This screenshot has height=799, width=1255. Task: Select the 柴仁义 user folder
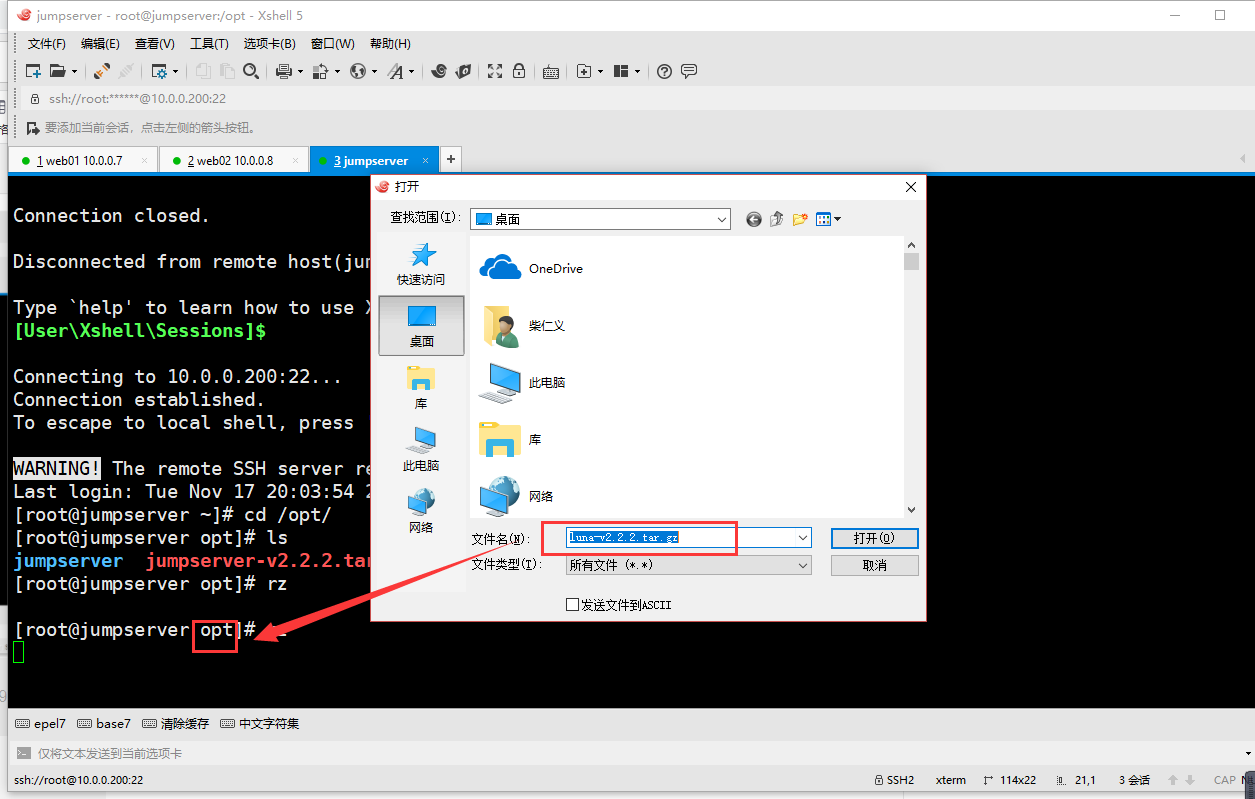pyautogui.click(x=523, y=326)
